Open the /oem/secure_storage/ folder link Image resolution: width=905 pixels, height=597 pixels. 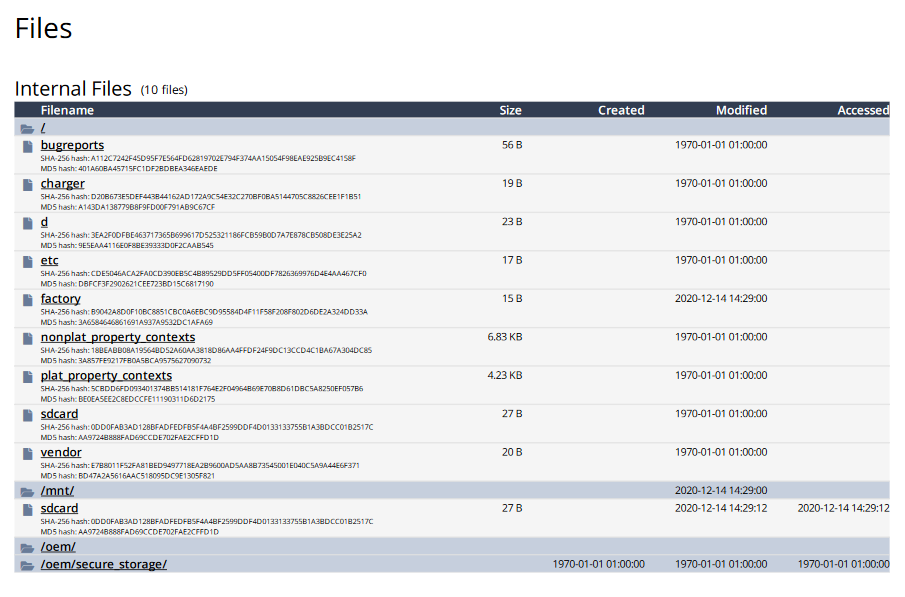(103, 565)
